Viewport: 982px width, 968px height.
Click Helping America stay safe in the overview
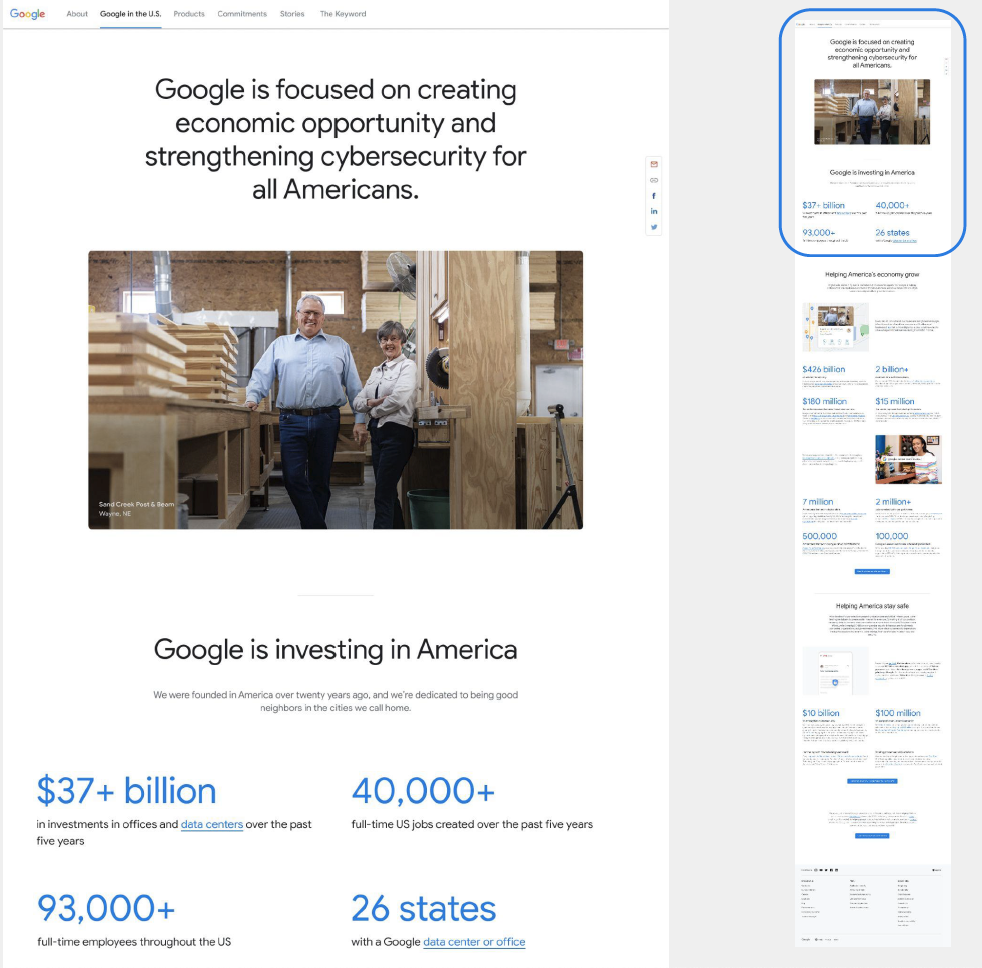coord(872,606)
